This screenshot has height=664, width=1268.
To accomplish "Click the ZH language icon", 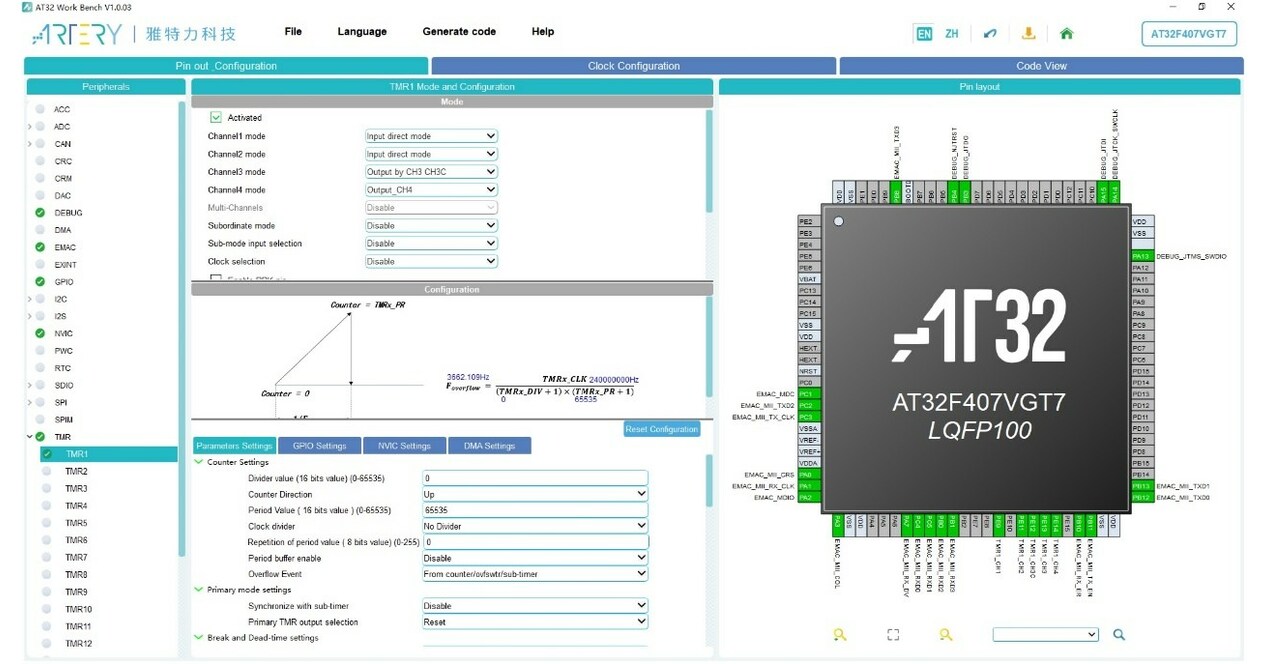I will pos(951,33).
